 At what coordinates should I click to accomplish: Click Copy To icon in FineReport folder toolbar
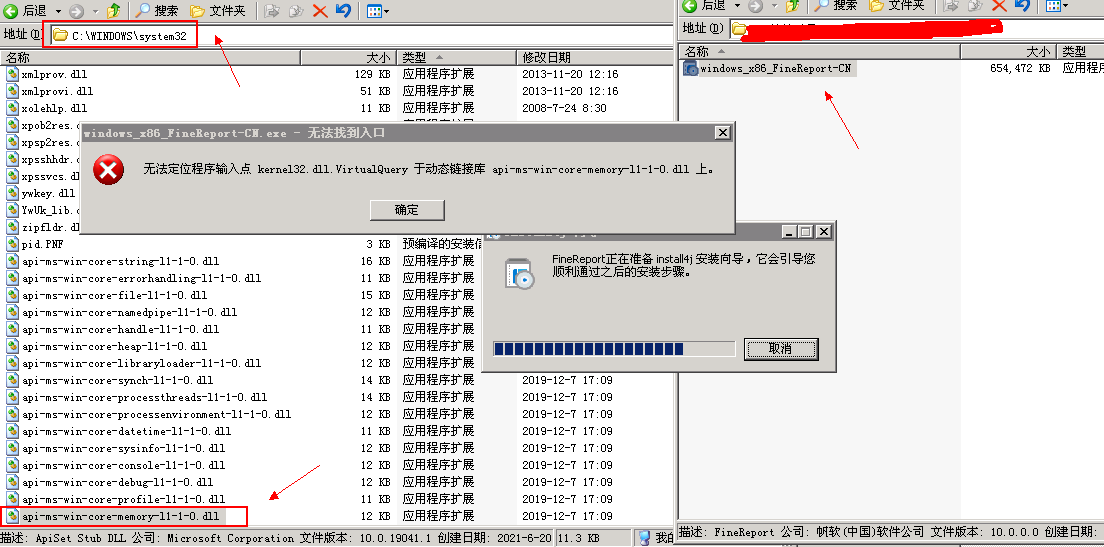(x=975, y=6)
